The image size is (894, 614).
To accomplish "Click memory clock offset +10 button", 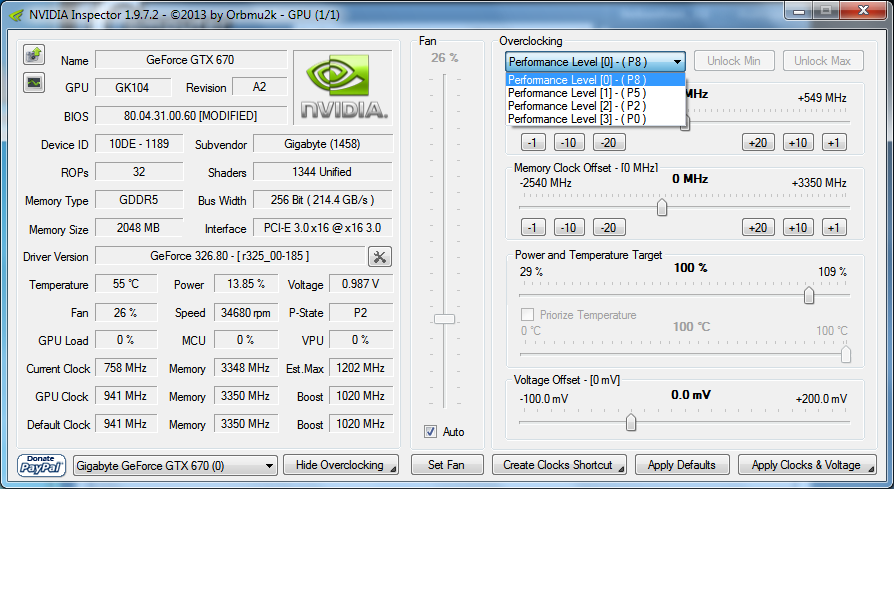I will 798,227.
